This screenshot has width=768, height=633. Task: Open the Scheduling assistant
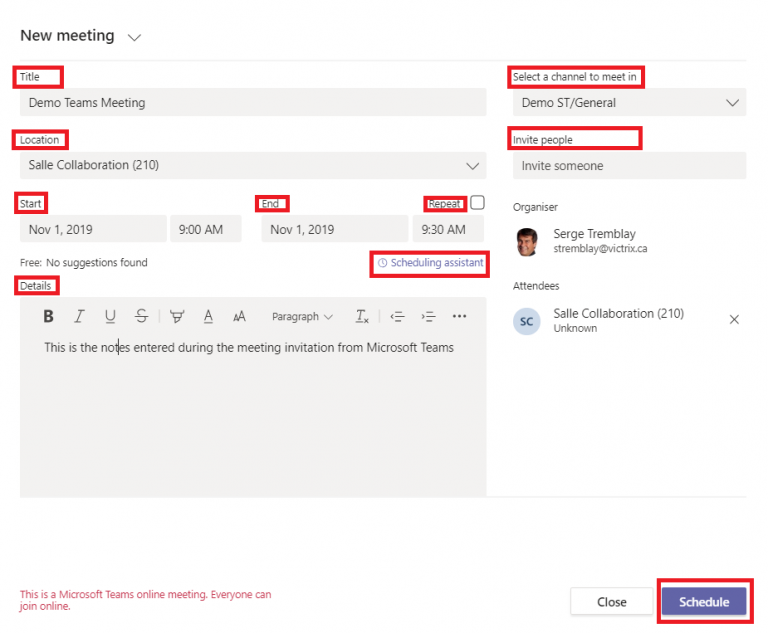click(430, 263)
